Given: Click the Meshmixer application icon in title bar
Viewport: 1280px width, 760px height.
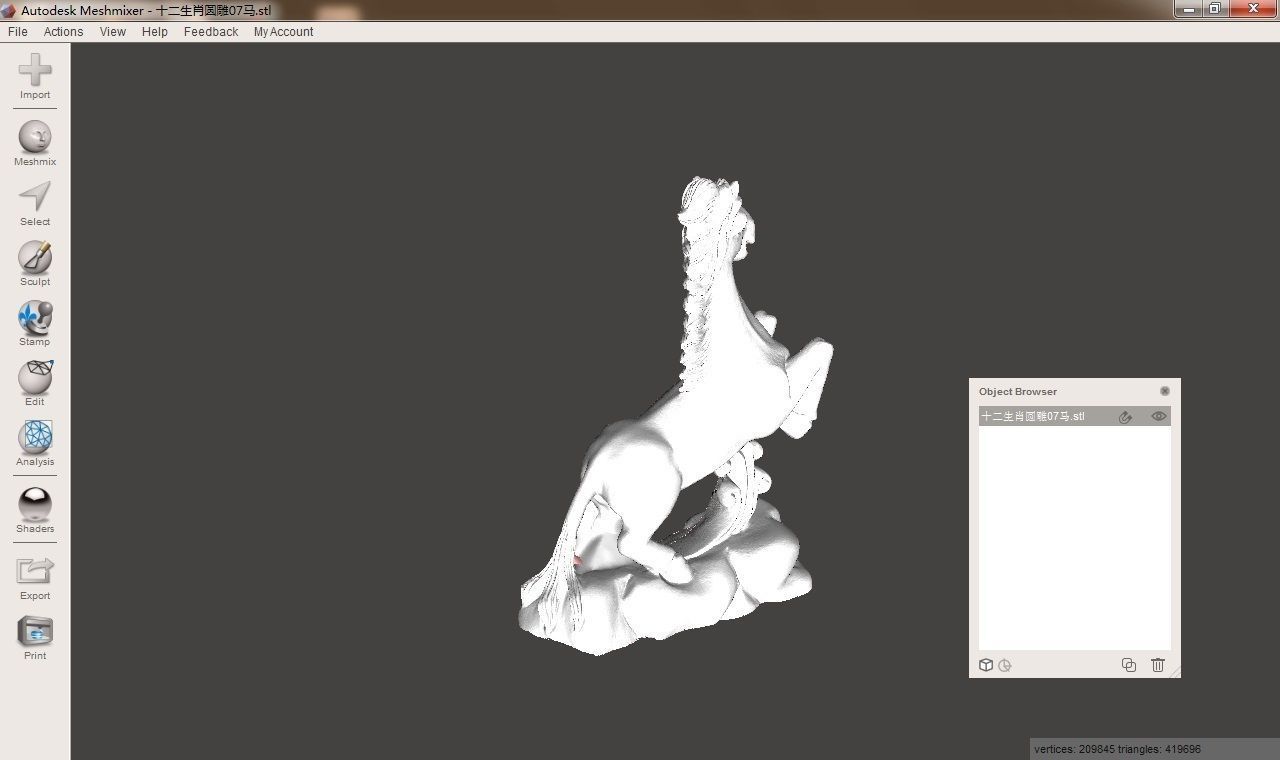Looking at the screenshot, I should coord(9,10).
